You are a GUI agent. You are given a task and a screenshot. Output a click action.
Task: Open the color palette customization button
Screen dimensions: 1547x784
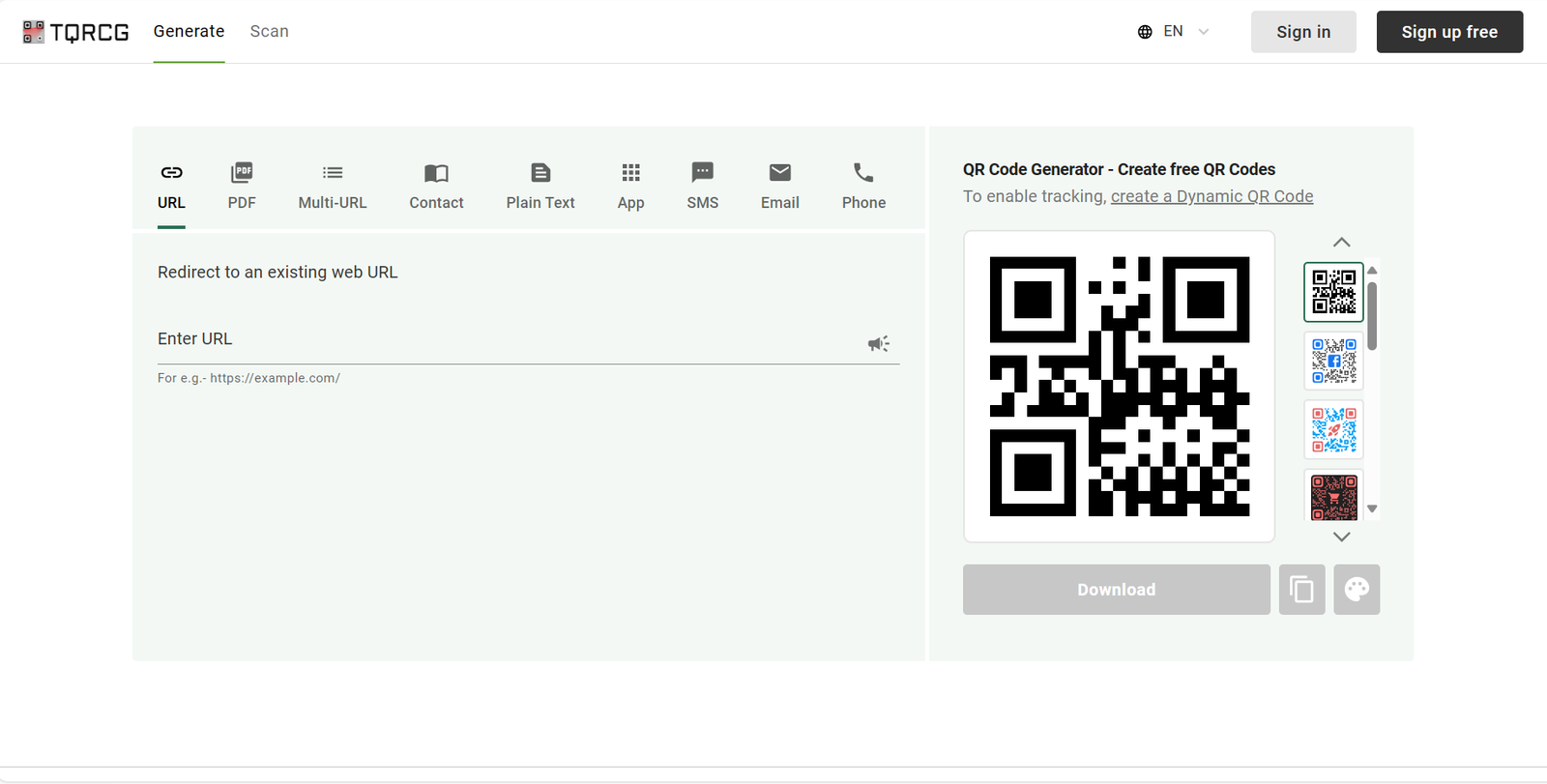tap(1357, 590)
